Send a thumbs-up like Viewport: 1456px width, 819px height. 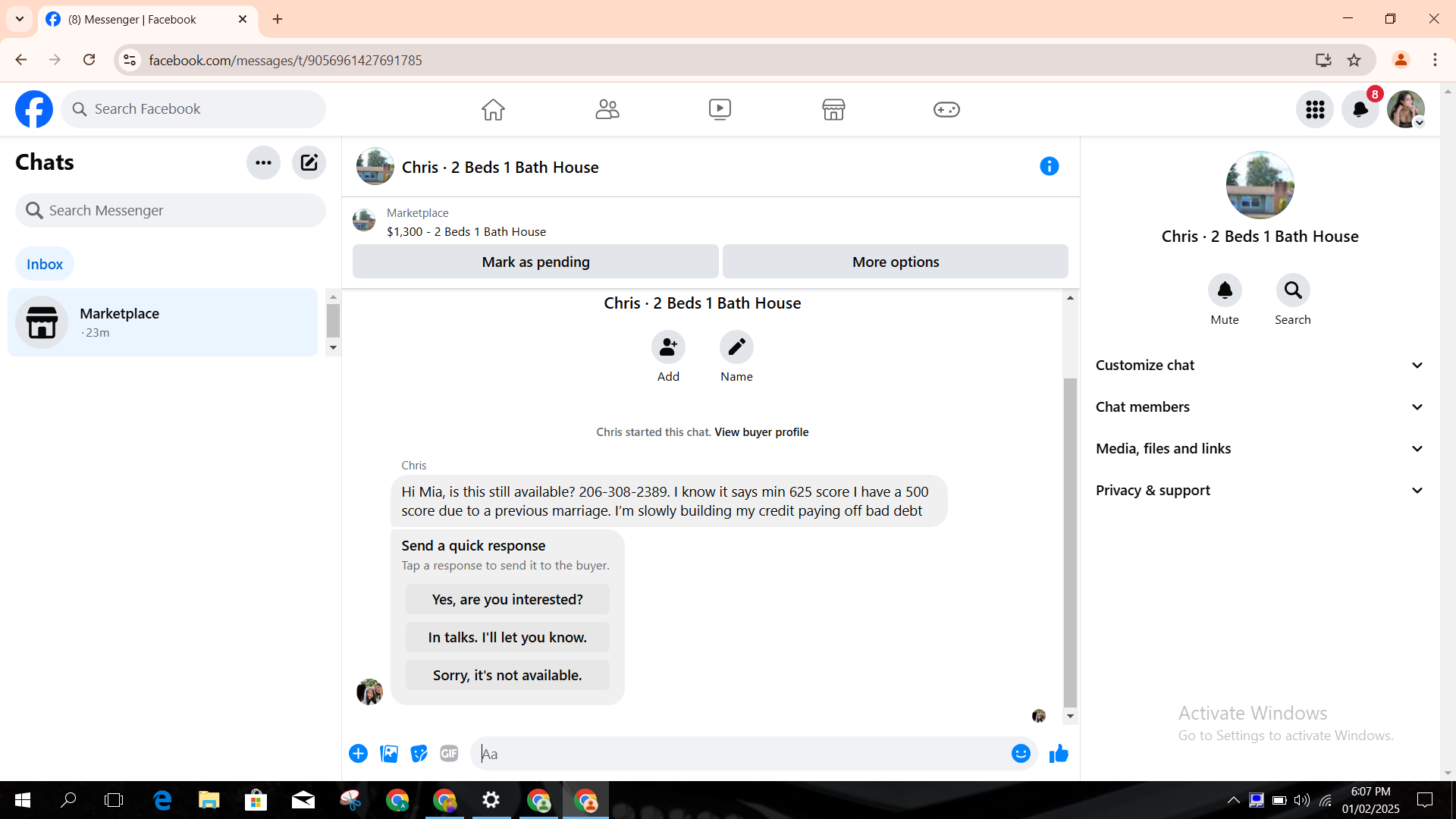[x=1059, y=754]
